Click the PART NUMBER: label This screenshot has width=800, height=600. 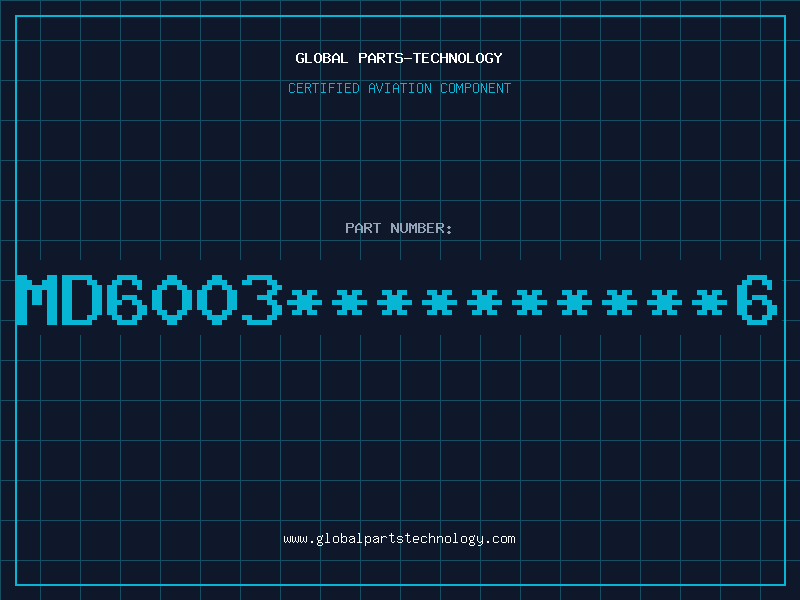pyautogui.click(x=399, y=228)
